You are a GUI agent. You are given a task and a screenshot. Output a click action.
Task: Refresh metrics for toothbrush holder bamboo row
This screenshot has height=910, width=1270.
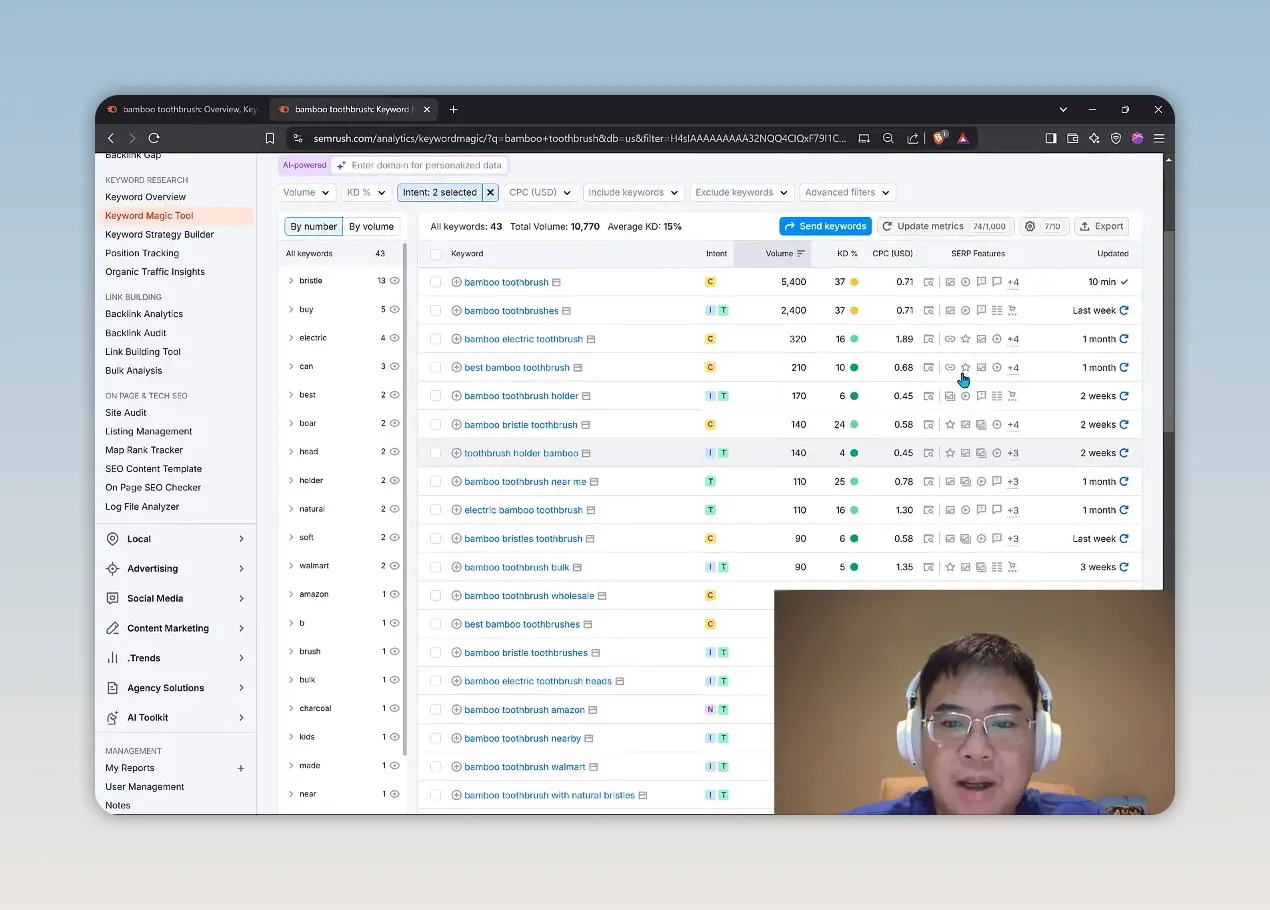pyautogui.click(x=1124, y=453)
